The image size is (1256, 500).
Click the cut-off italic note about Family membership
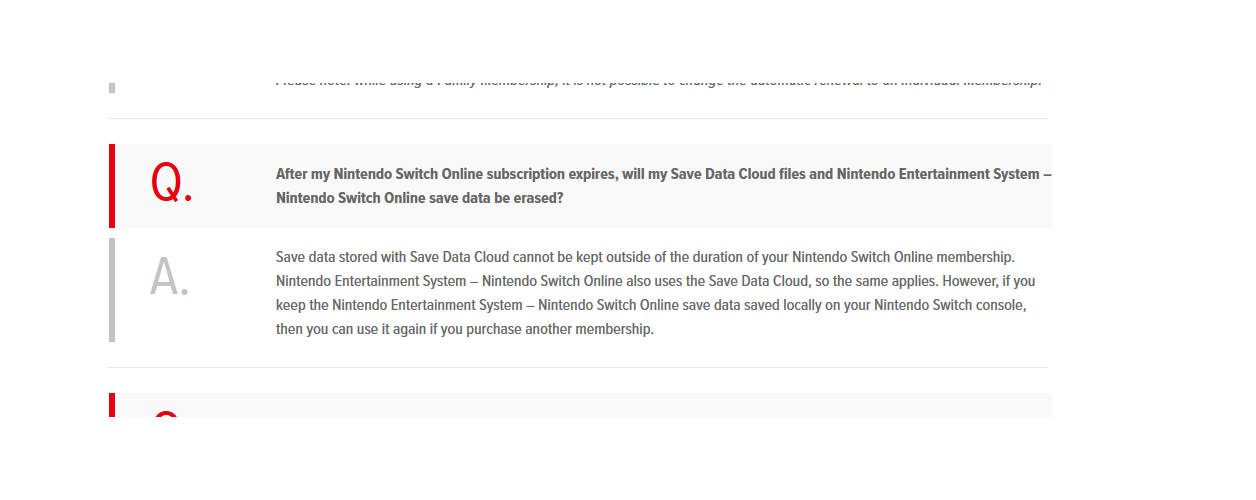[x=658, y=82]
